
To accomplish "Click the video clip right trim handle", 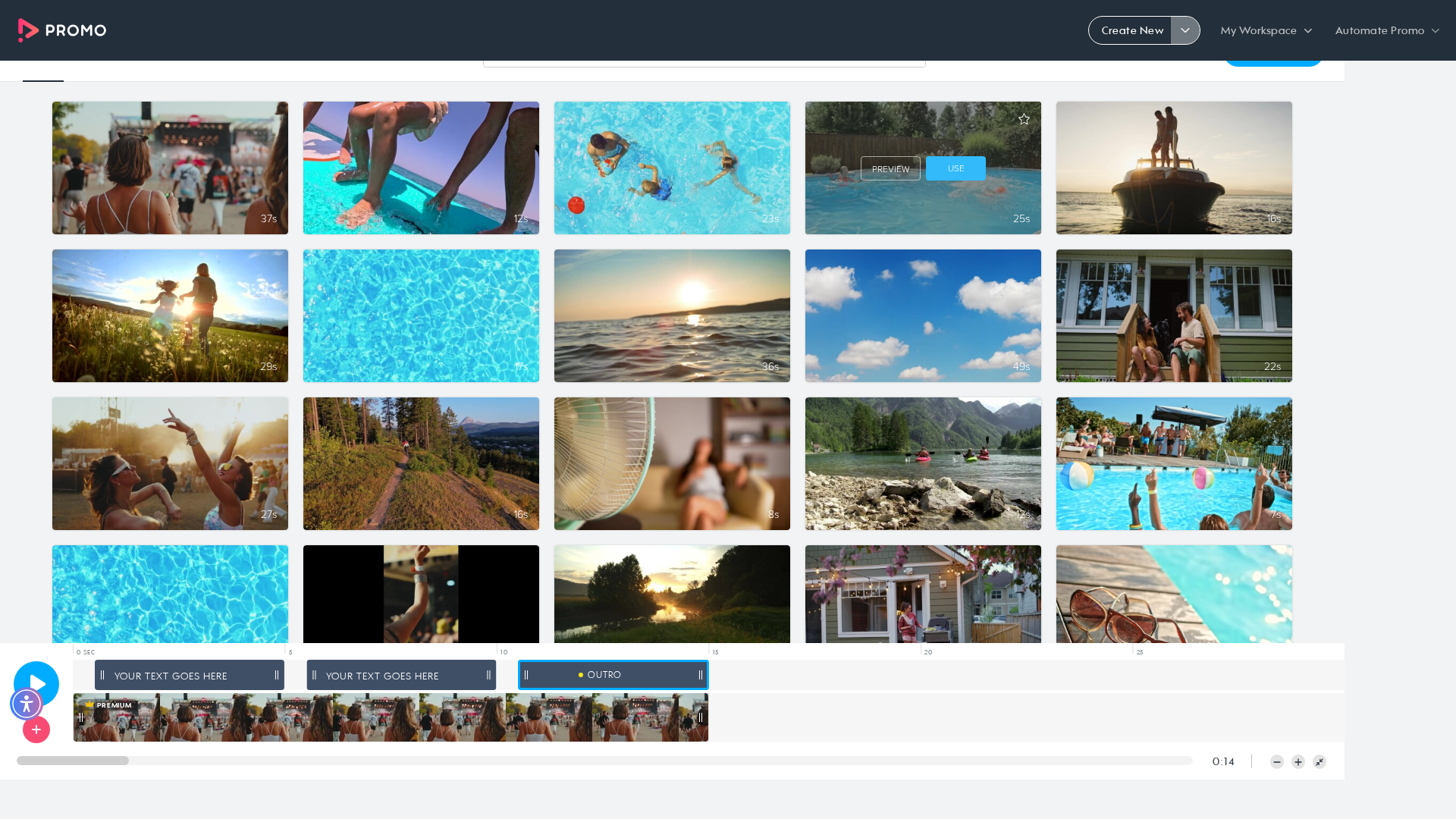I will [x=701, y=717].
